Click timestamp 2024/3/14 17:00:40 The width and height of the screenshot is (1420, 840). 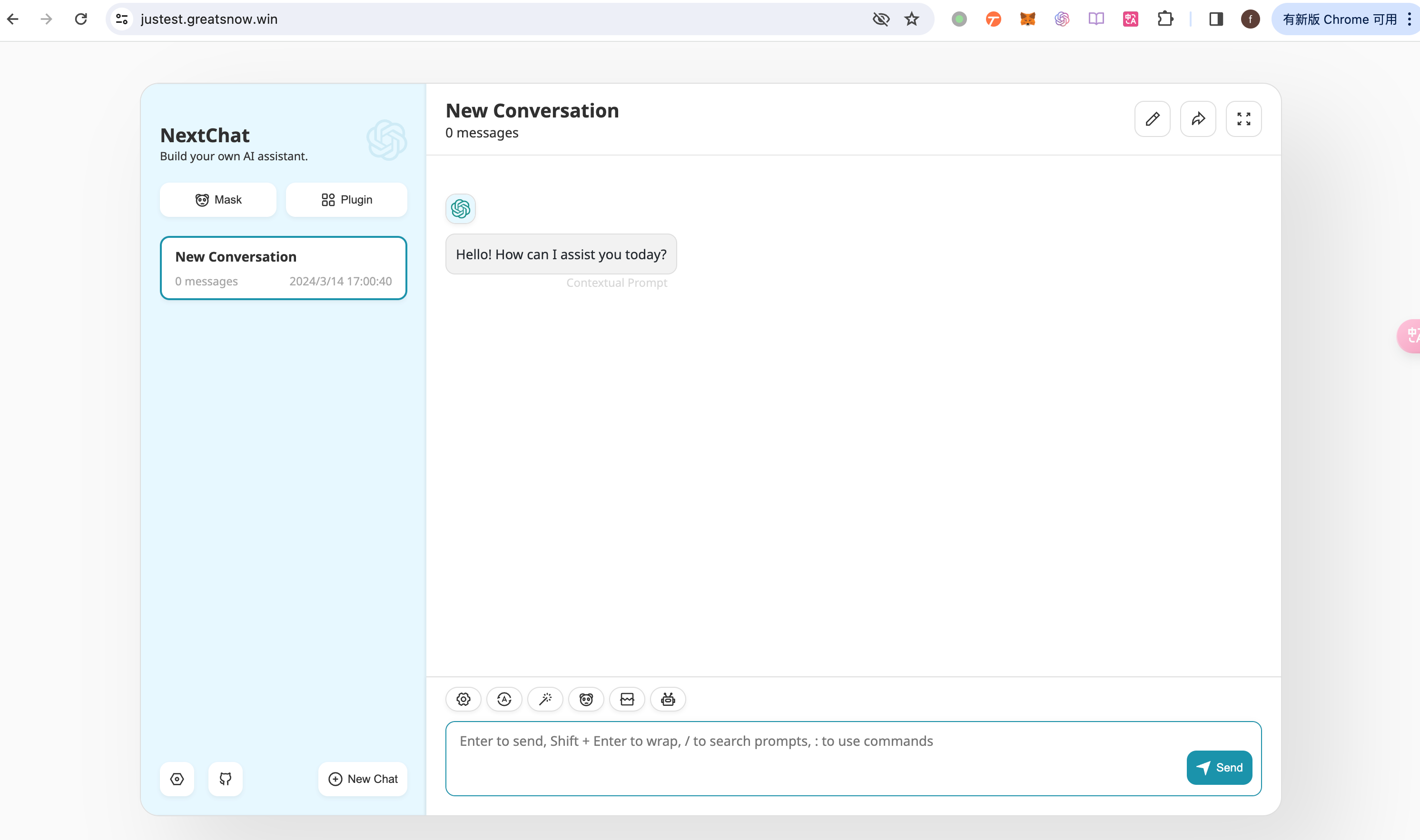pos(340,281)
